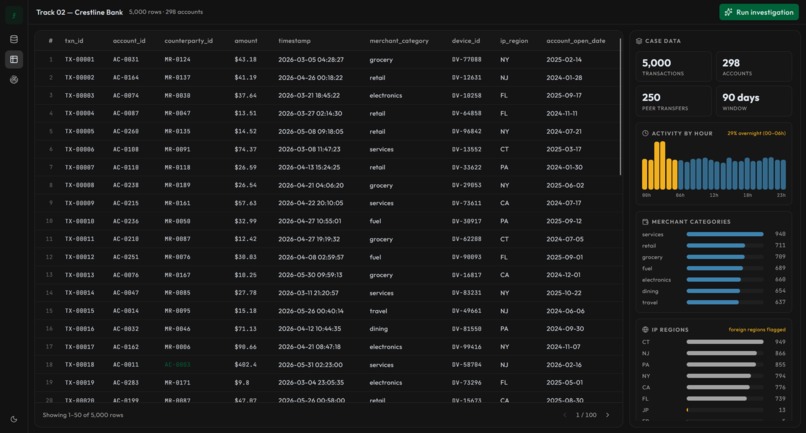This screenshot has height=433, width=806.
Task: Click counterparty cell MR-0038
Action: [177, 96]
